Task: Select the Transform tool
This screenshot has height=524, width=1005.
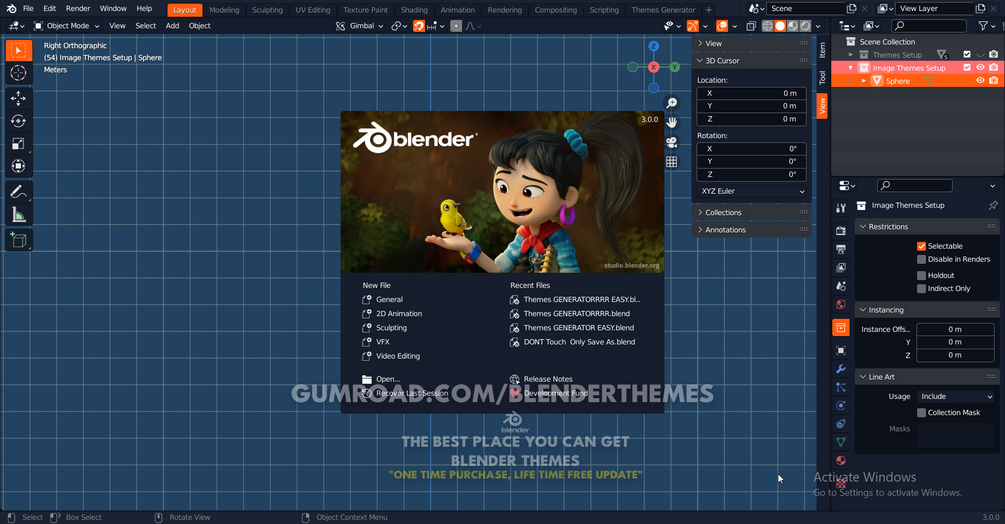Action: [19, 167]
